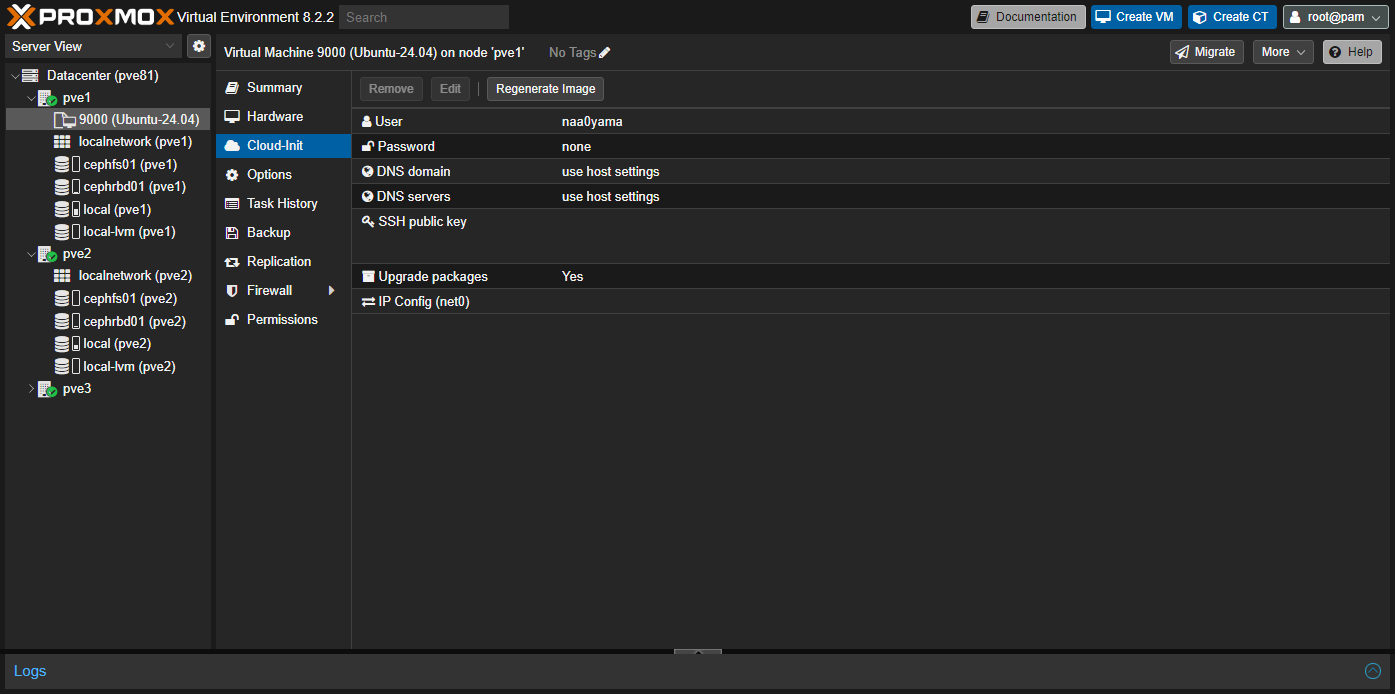Screen dimensions: 1395x694
Task: Select the User row value naa0yama
Action: (592, 122)
